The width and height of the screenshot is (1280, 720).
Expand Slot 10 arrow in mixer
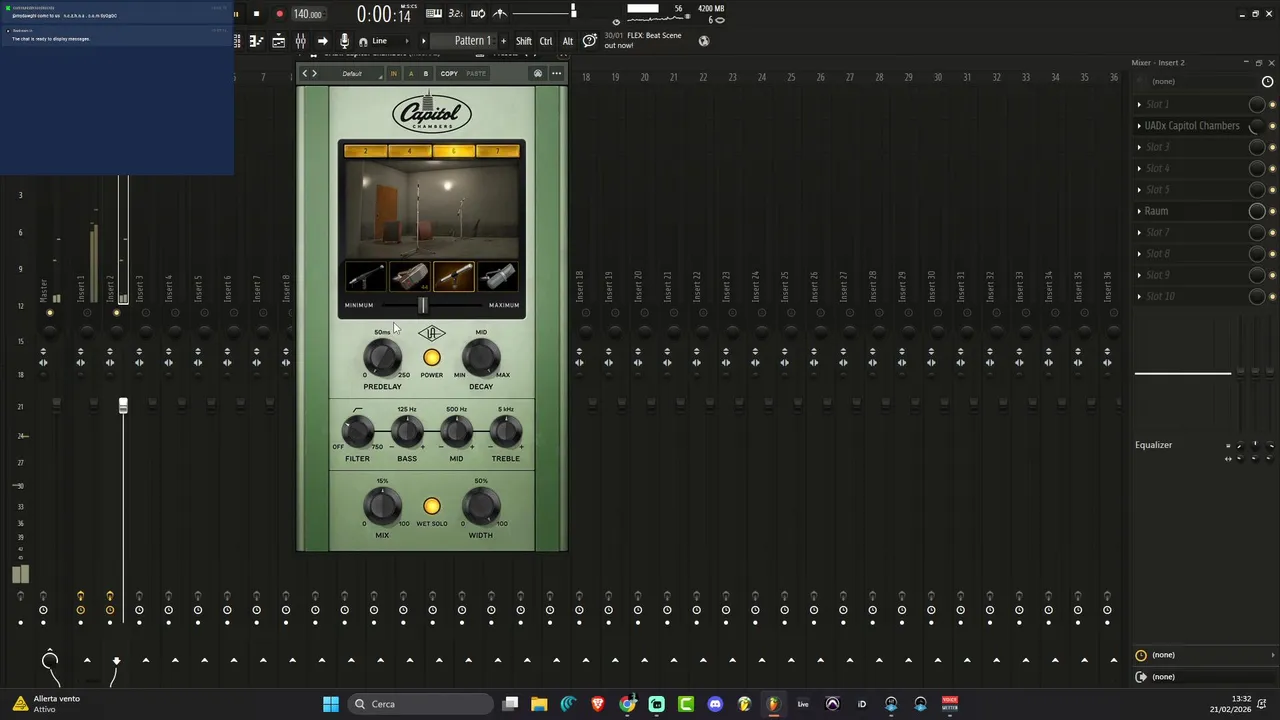point(1139,296)
